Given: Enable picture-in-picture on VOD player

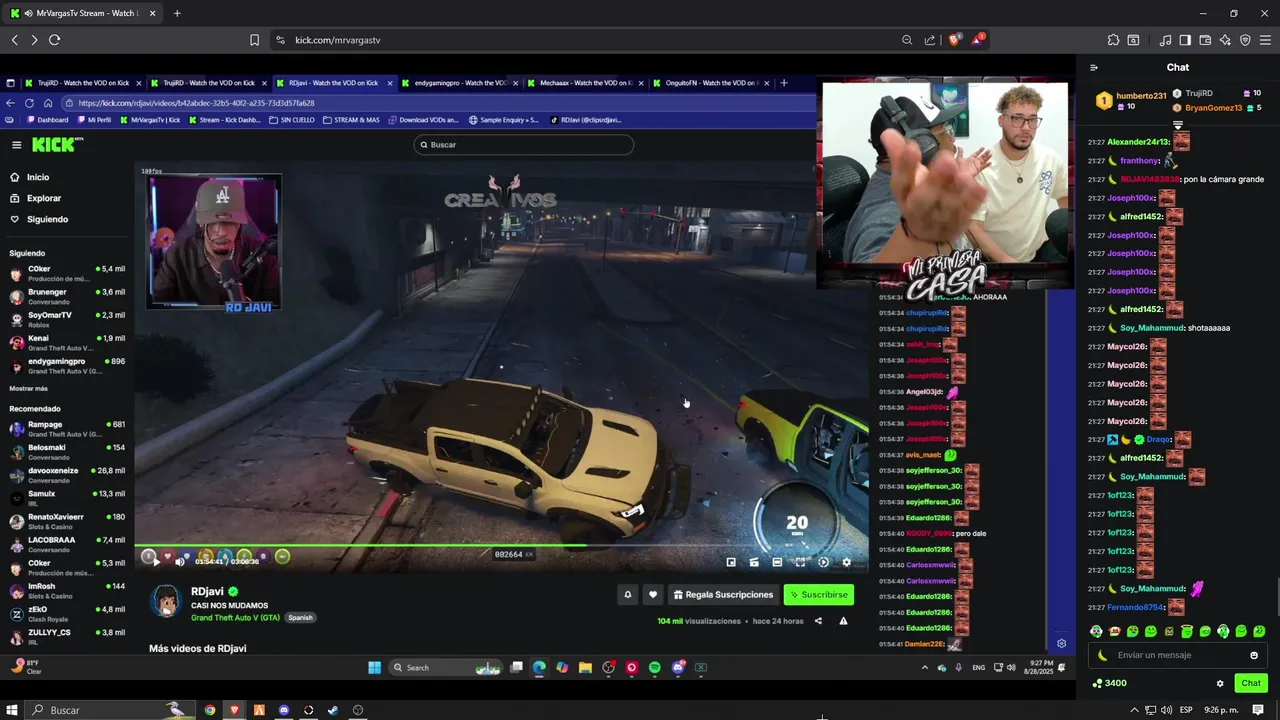Looking at the screenshot, I should 731,562.
